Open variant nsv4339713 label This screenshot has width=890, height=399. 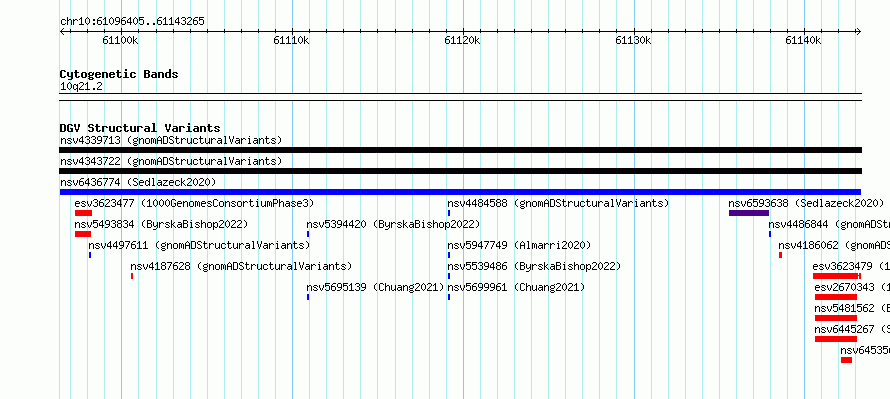tap(171, 140)
